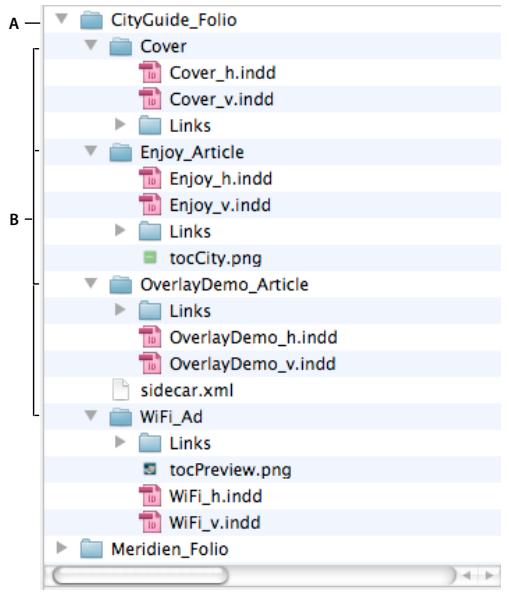Image resolution: width=509 pixels, height=592 pixels.
Task: Click the InDesign icon of Cover_v.indd
Action: tap(150, 99)
